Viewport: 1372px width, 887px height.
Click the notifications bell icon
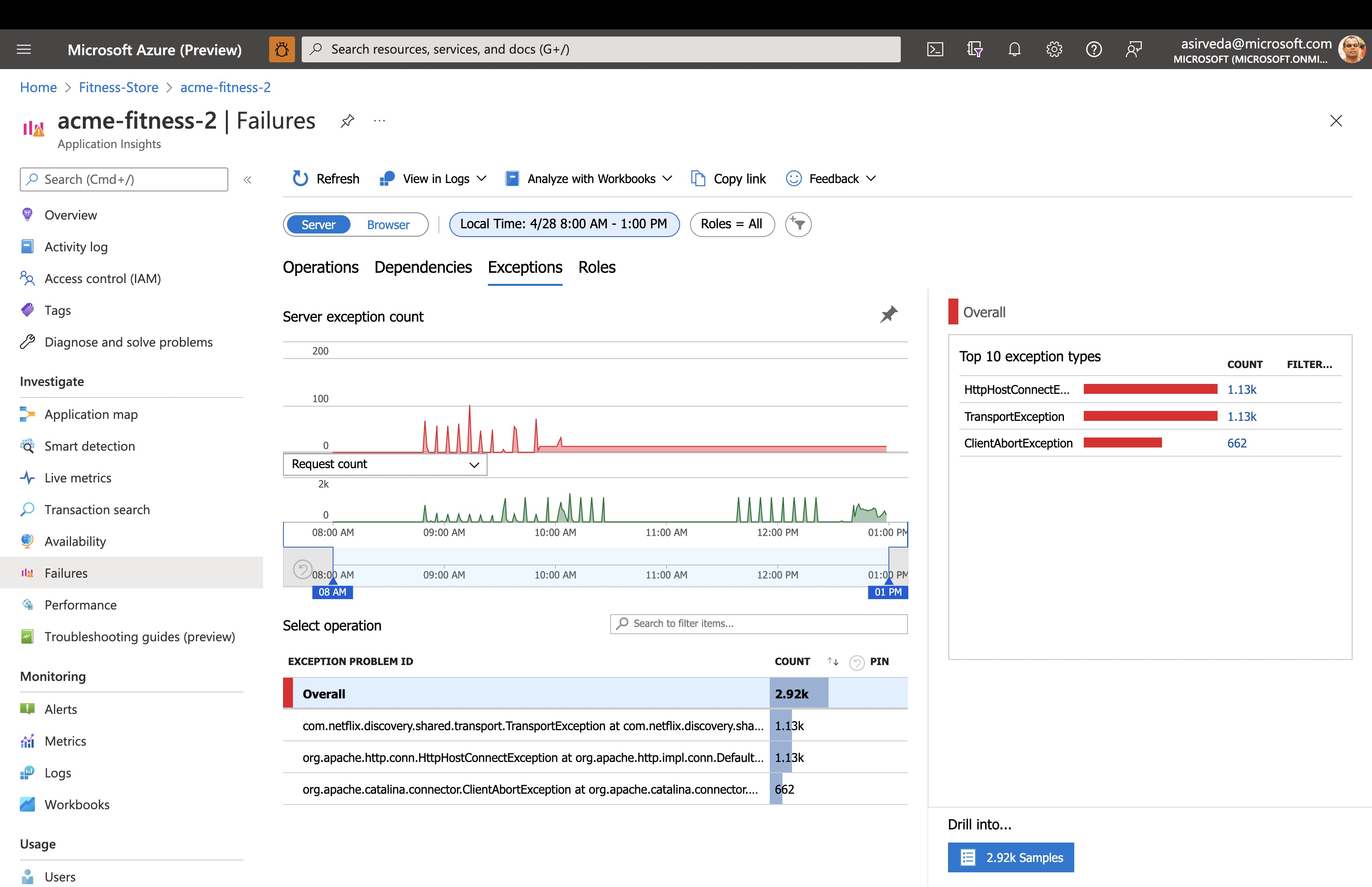[x=1014, y=50]
